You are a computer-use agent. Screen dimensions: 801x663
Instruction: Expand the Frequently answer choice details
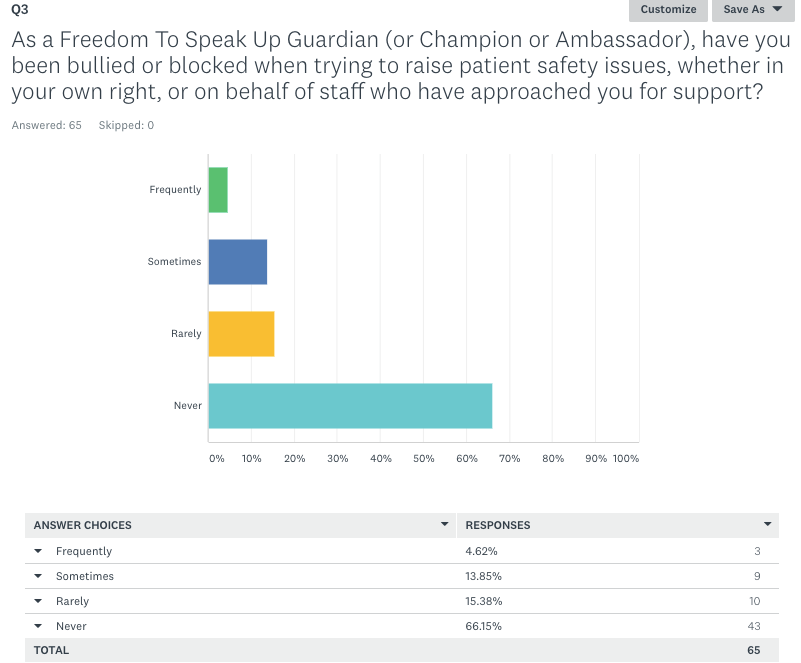(38, 551)
